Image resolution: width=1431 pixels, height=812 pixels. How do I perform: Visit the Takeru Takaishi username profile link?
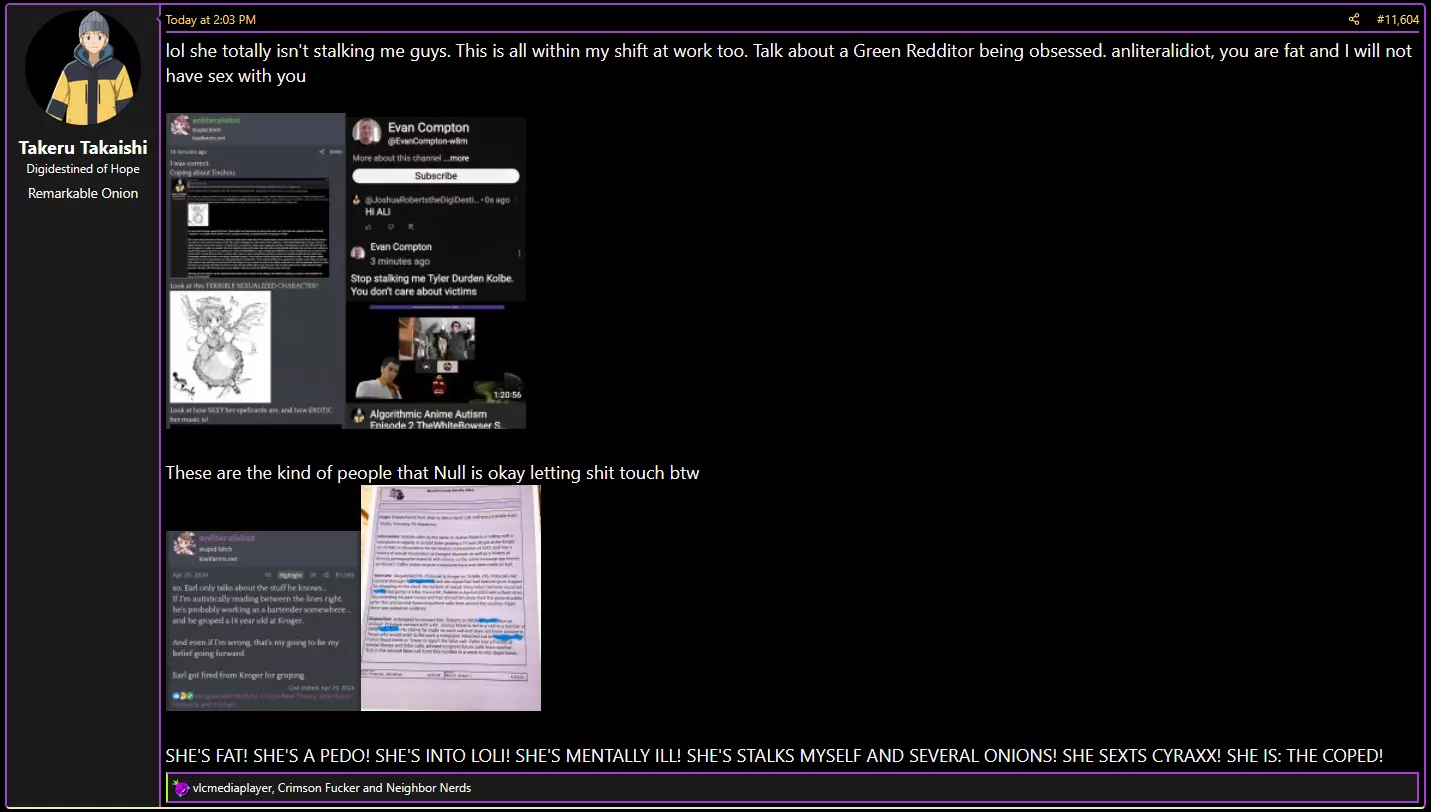pyautogui.click(x=83, y=148)
